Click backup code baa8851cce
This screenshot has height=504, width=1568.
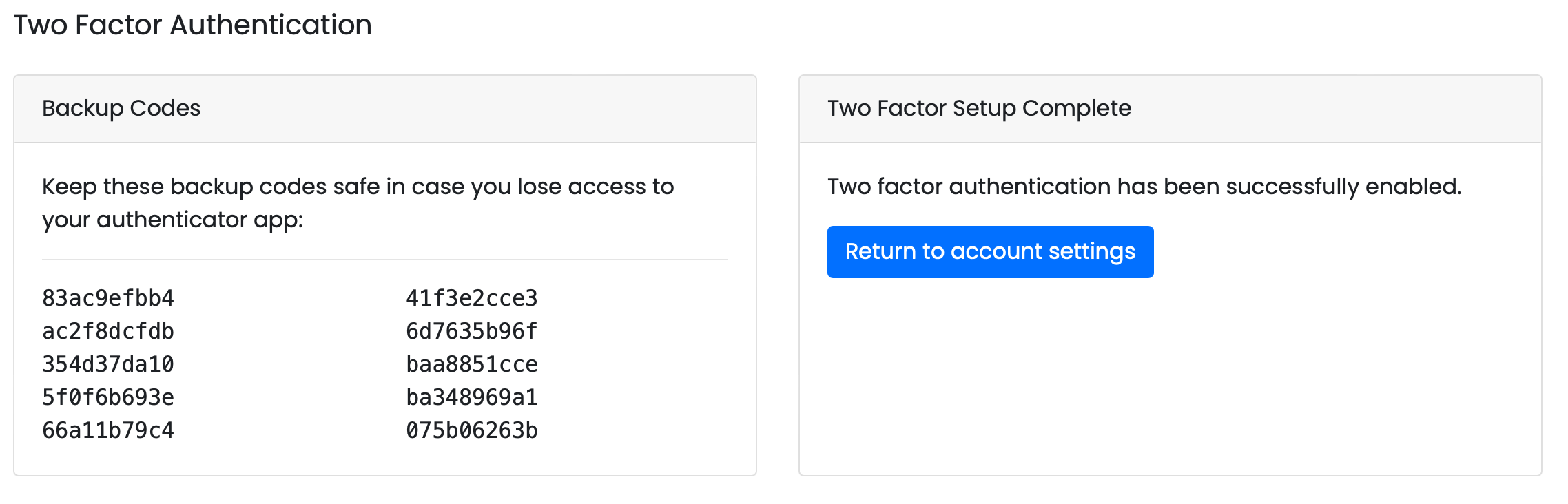(x=472, y=364)
